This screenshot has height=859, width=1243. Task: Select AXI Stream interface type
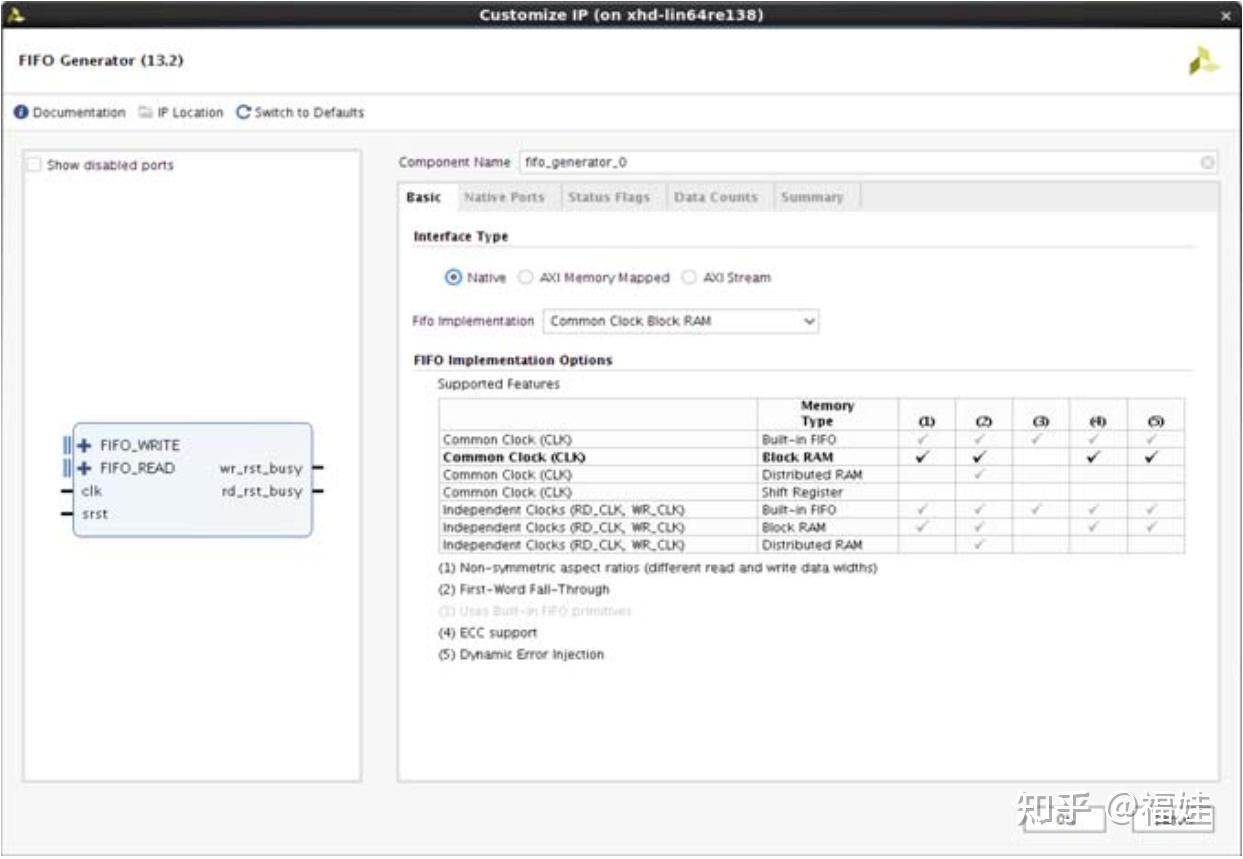point(689,278)
